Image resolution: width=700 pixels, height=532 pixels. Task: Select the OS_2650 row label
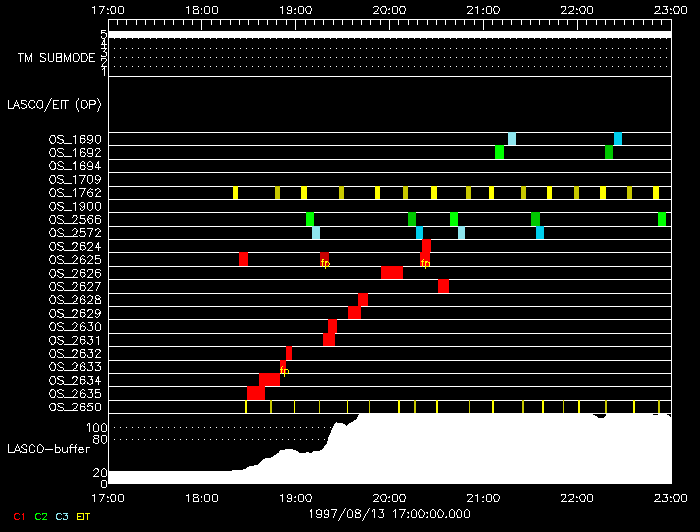(x=75, y=407)
